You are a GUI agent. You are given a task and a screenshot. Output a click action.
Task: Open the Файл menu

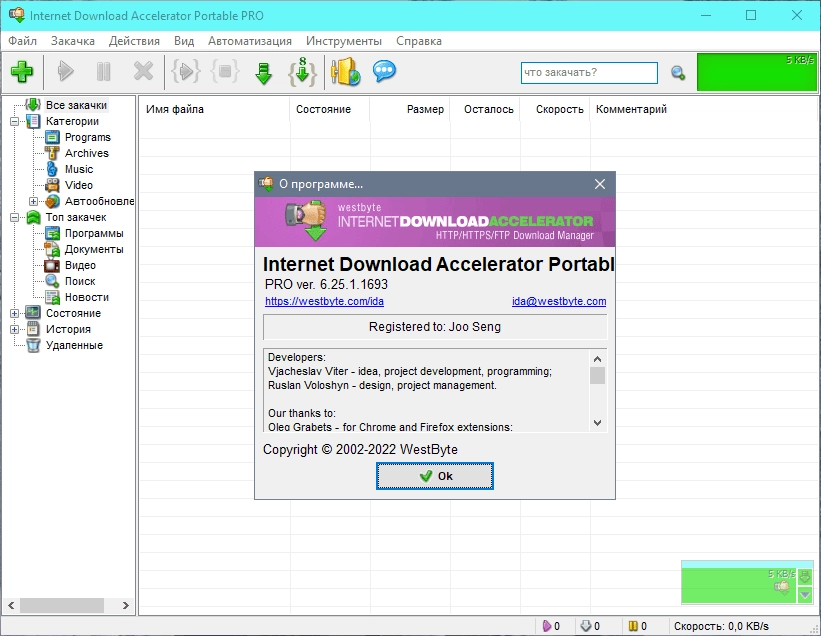click(23, 41)
